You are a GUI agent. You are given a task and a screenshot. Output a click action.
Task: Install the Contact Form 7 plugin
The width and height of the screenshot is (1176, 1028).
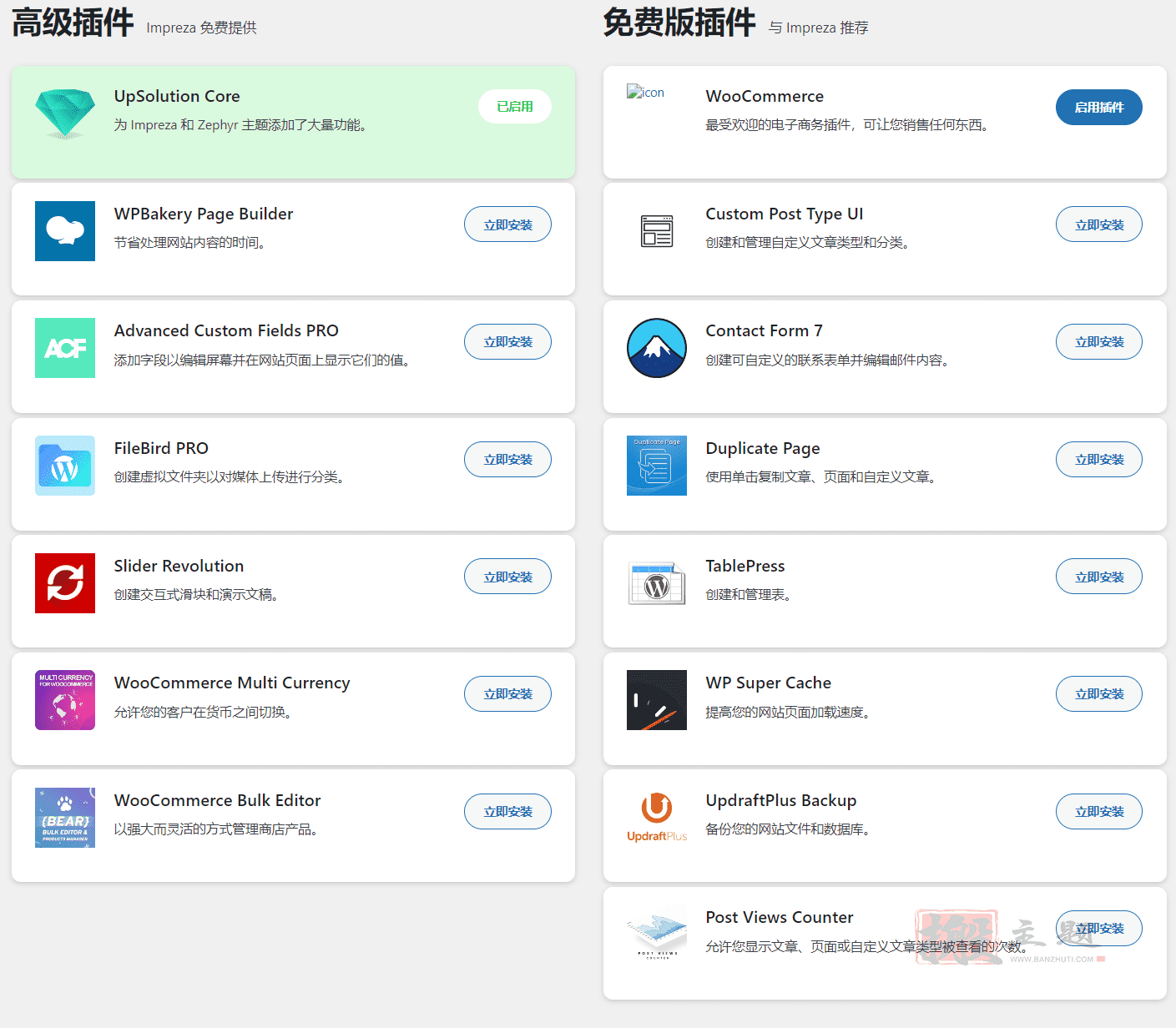click(1099, 341)
